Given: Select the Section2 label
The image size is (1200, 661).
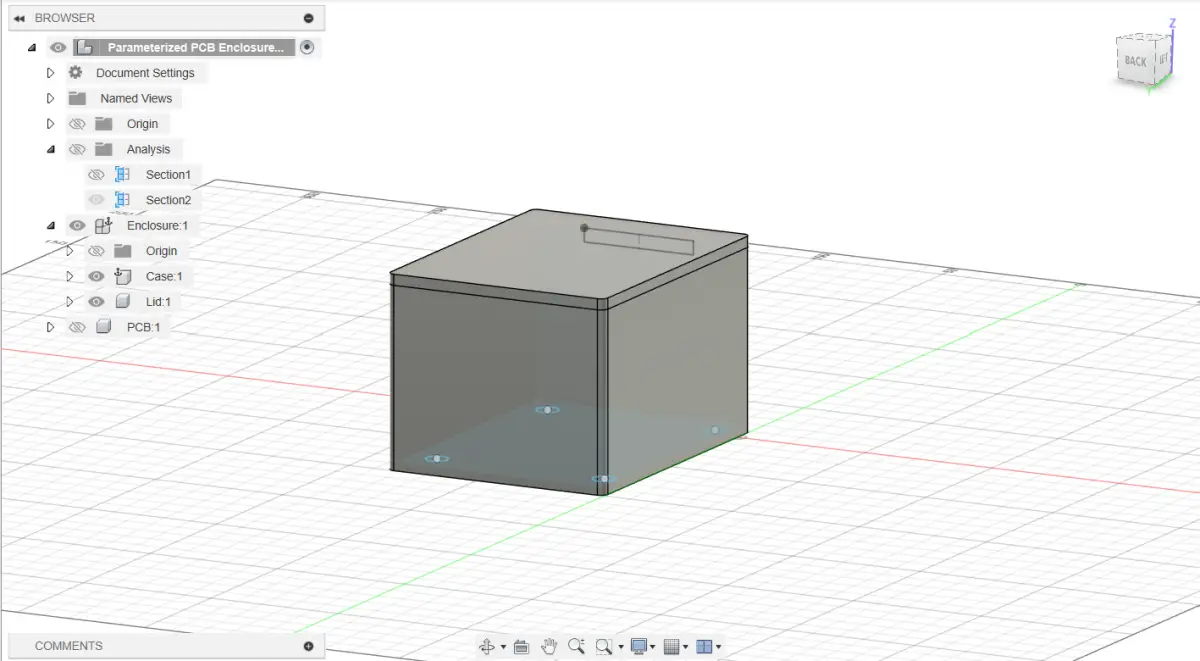Looking at the screenshot, I should pos(168,200).
